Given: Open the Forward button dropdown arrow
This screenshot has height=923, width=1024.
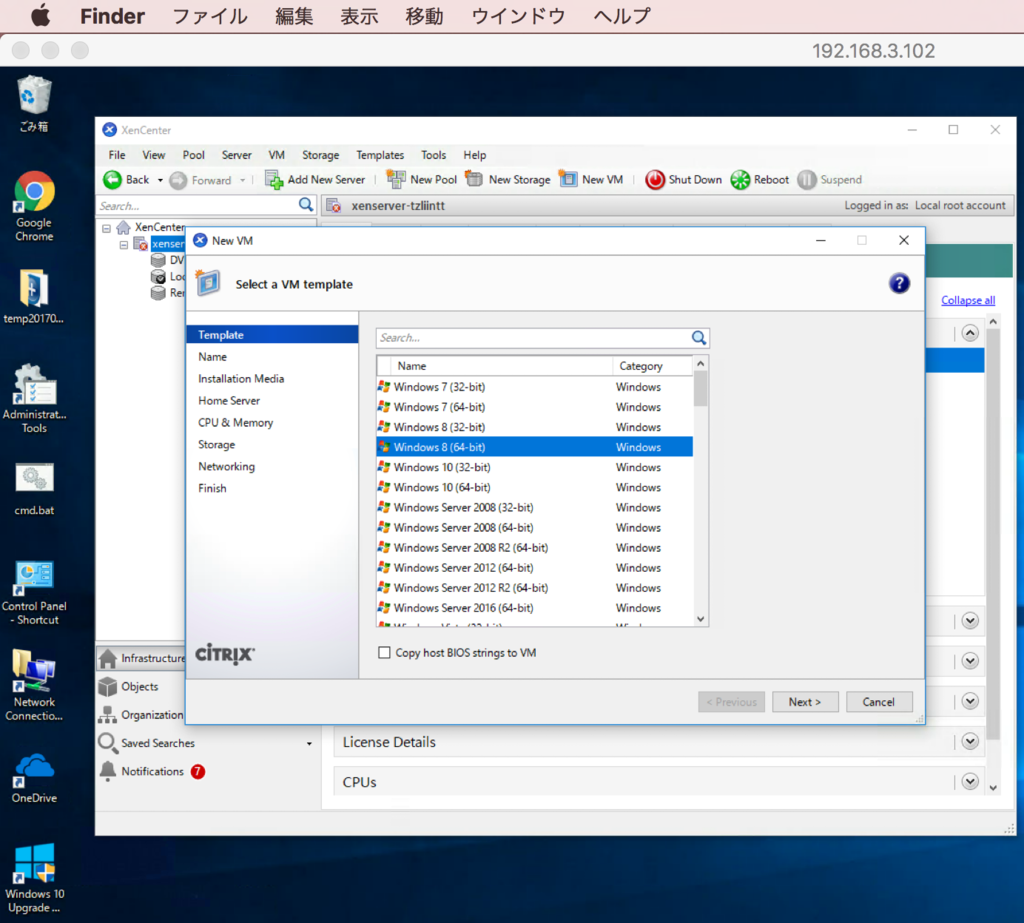Looking at the screenshot, I should pyautogui.click(x=242, y=180).
